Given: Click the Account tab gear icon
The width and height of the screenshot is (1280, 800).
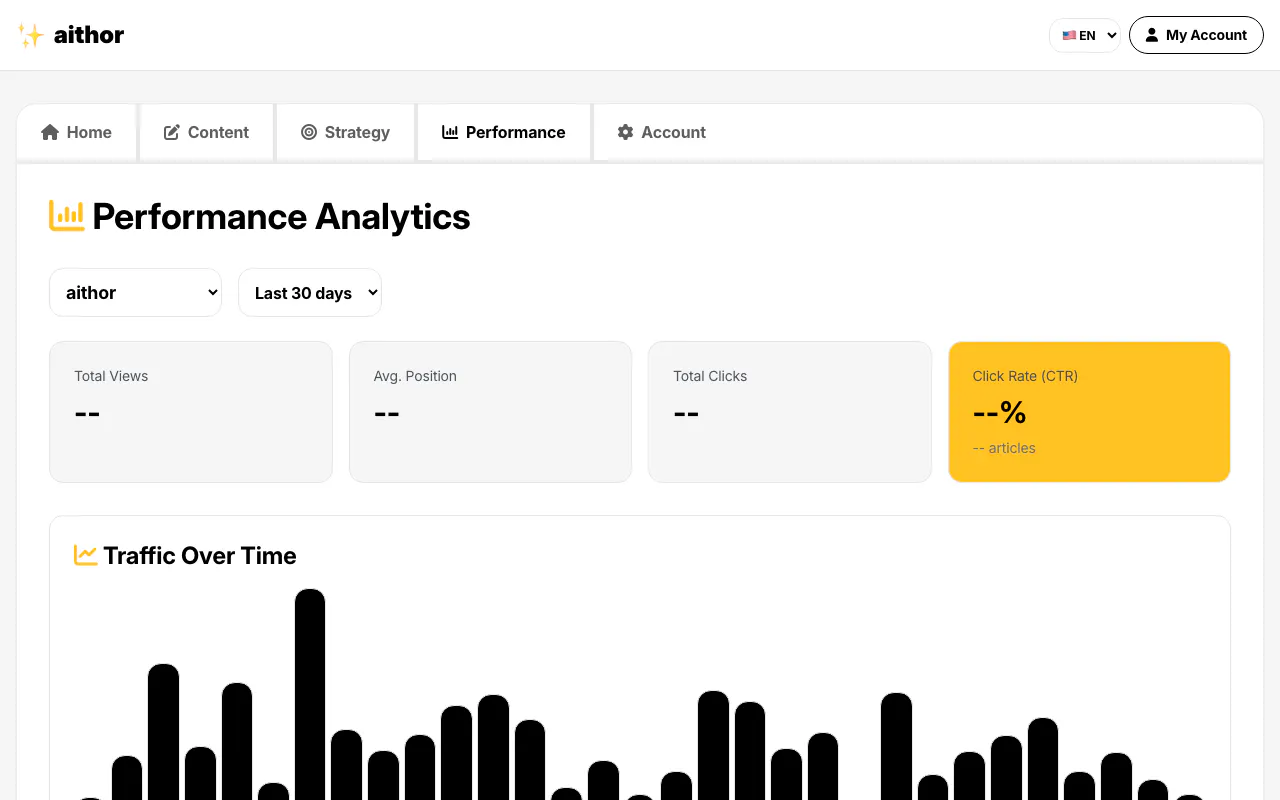Looking at the screenshot, I should point(626,132).
